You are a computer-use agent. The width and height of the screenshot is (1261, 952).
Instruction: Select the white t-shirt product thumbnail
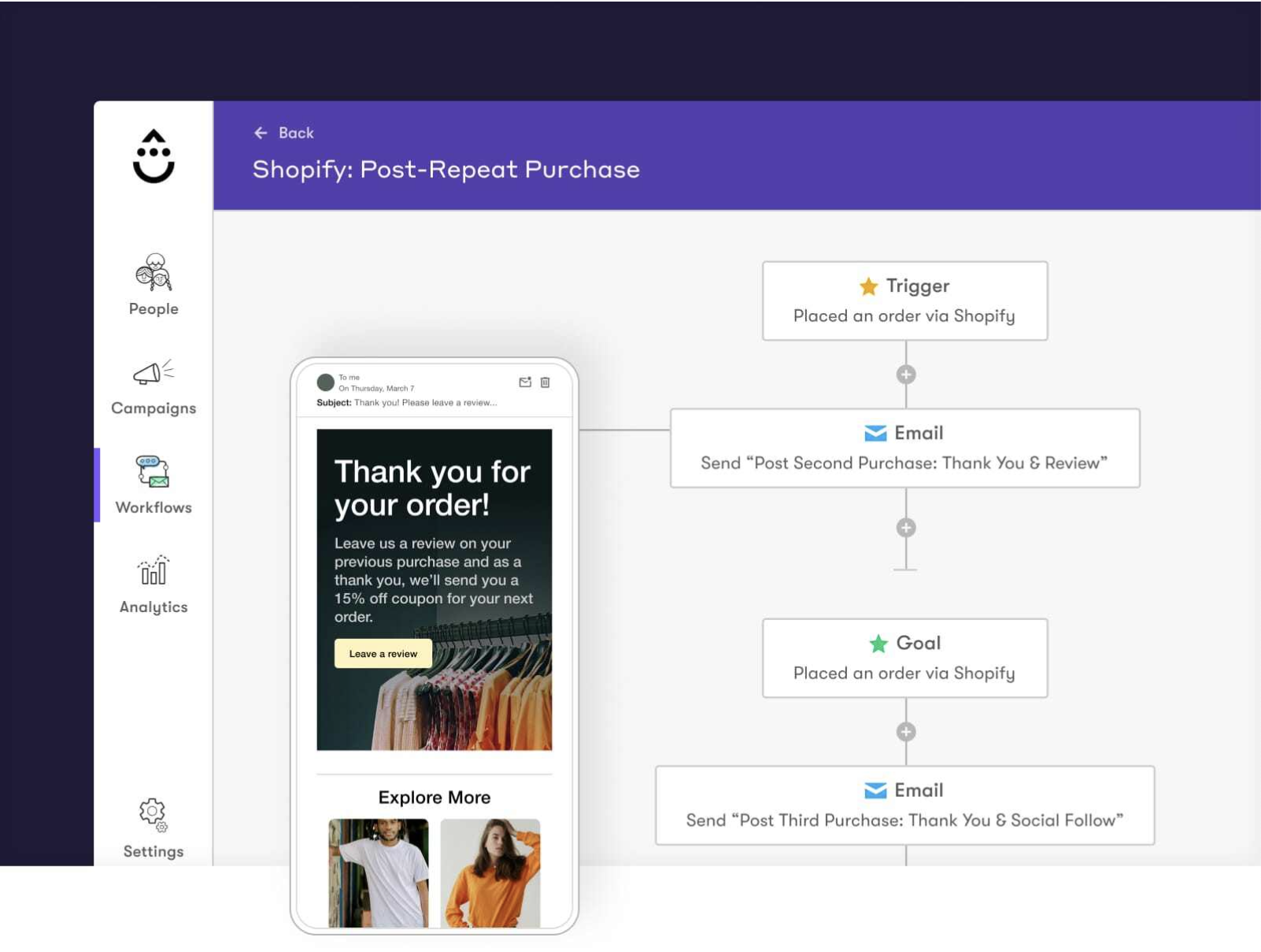378,873
